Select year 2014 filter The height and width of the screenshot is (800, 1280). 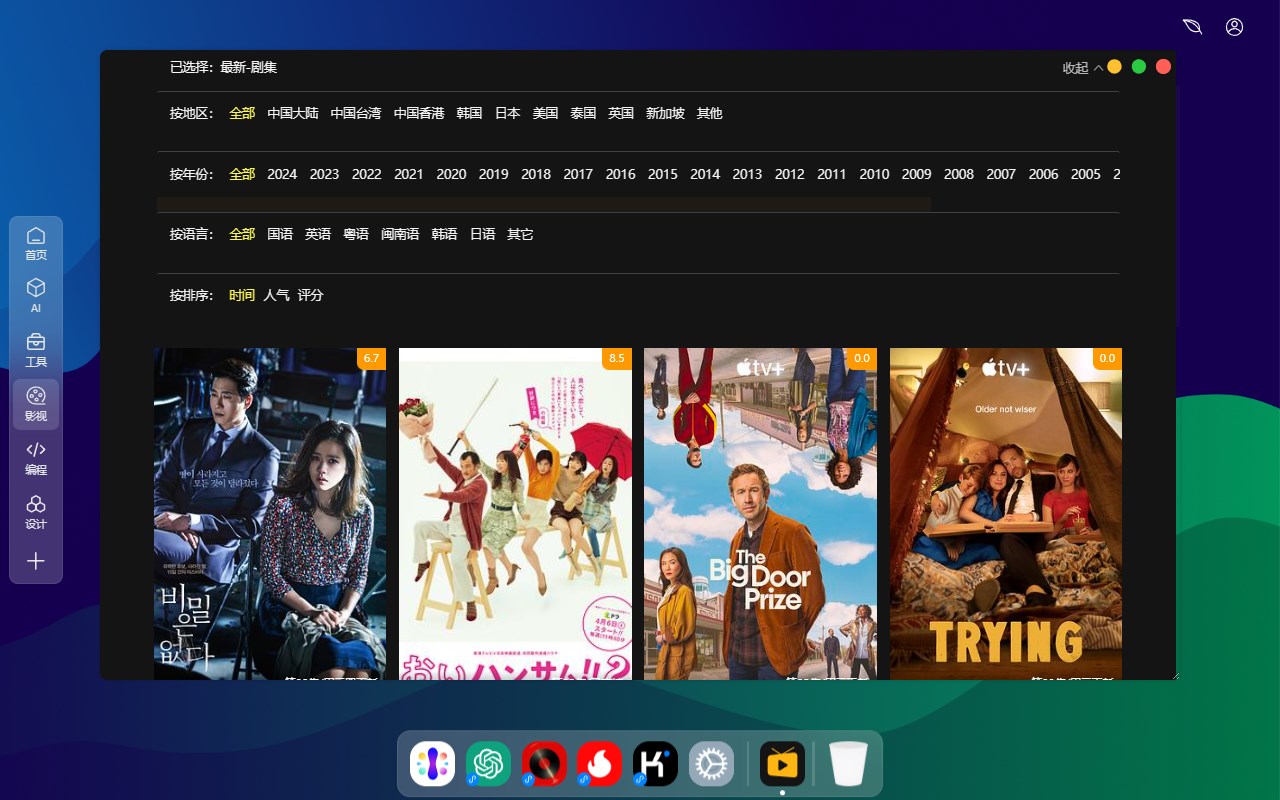(705, 174)
